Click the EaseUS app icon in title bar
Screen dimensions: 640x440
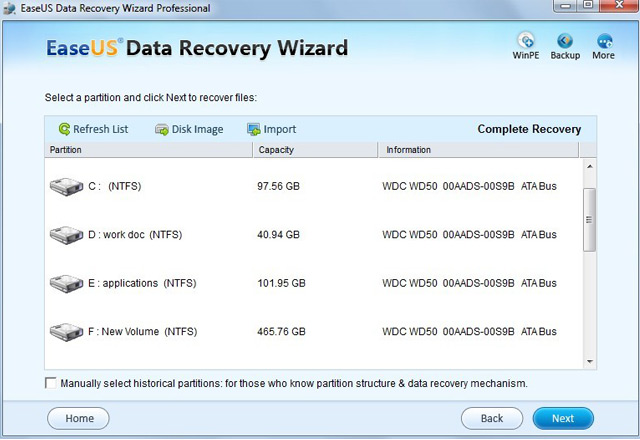click(9, 8)
